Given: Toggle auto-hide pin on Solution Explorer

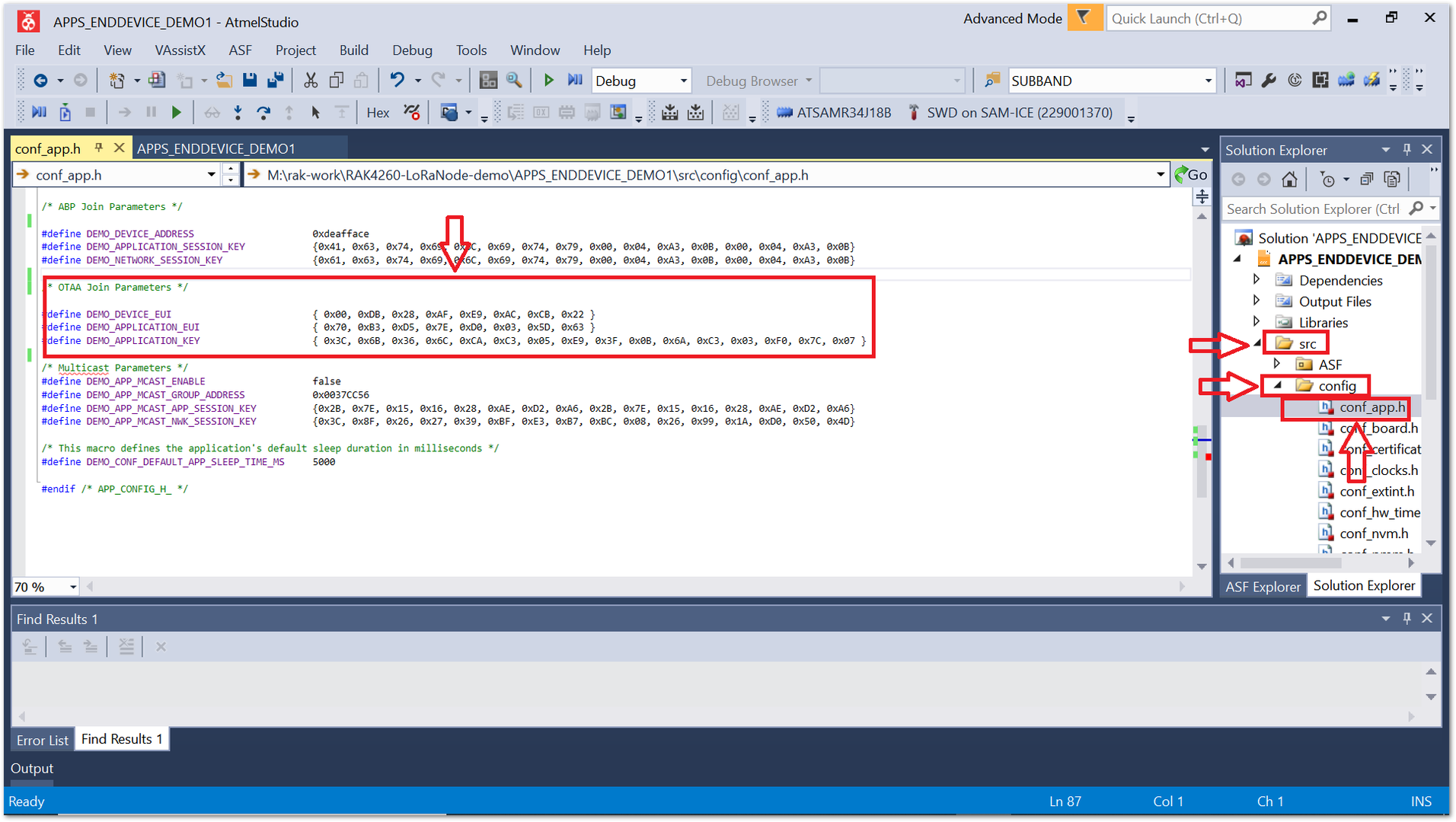Looking at the screenshot, I should (1407, 150).
